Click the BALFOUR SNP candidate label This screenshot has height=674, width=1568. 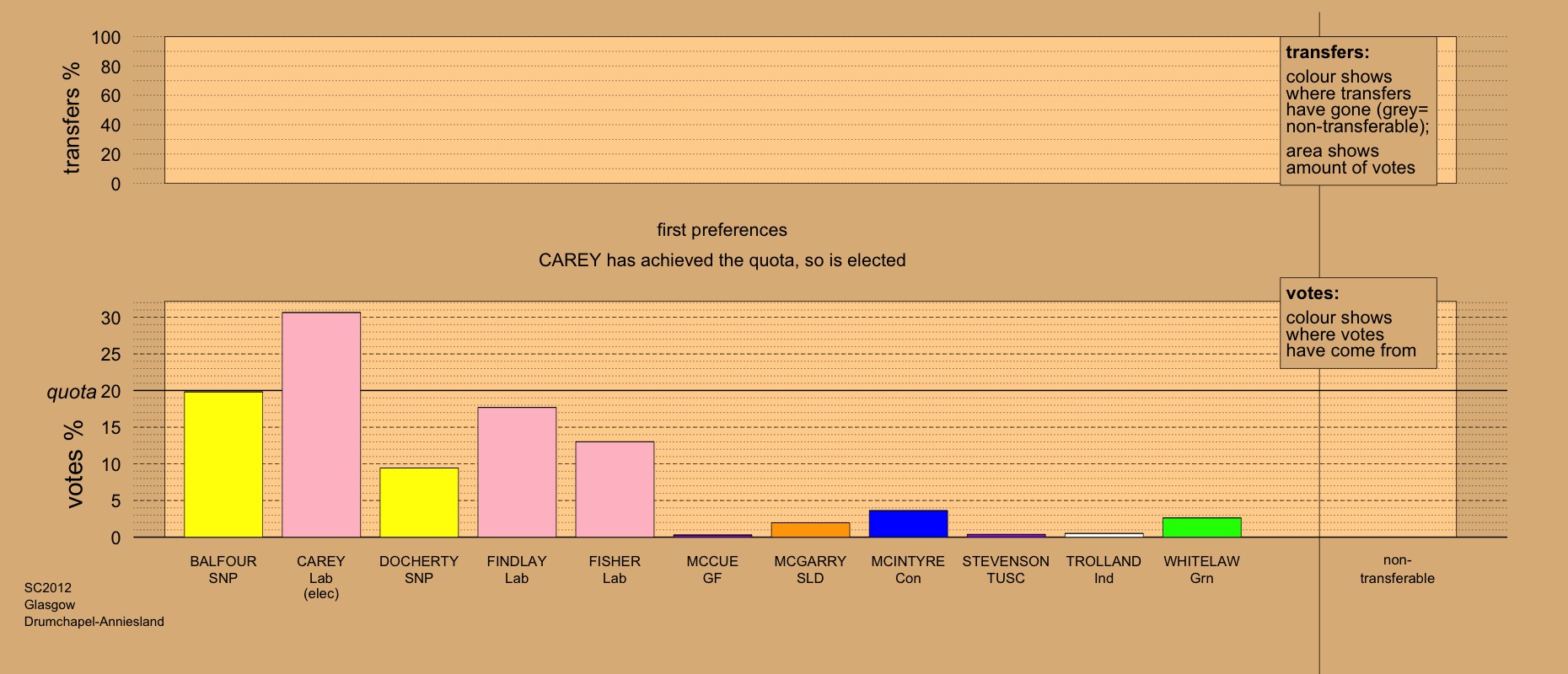click(223, 570)
